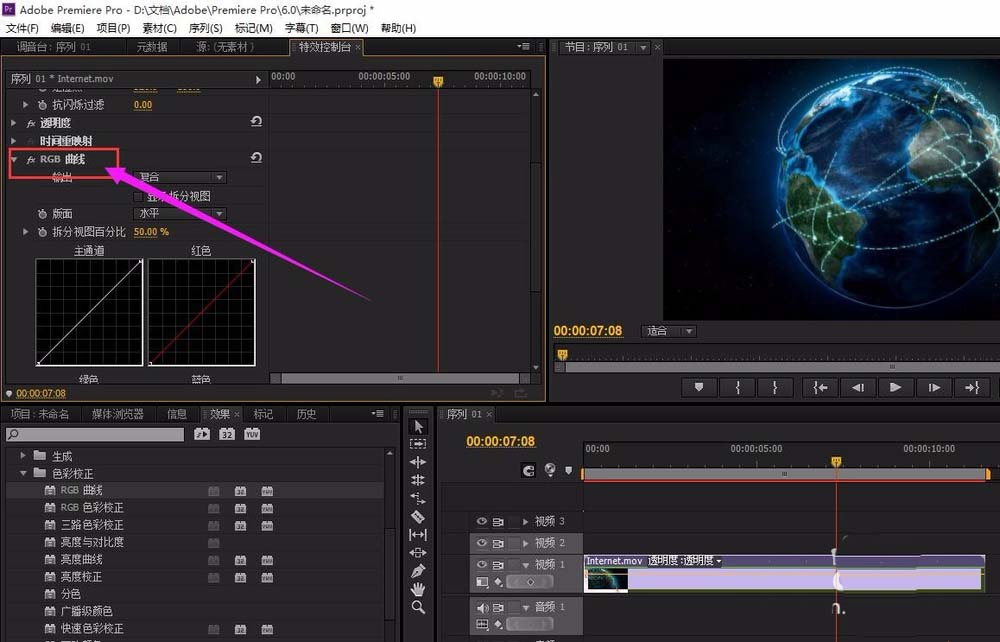Image resolution: width=1000 pixels, height=642 pixels.
Task: Click the 红色 curve graph
Action: (x=202, y=312)
